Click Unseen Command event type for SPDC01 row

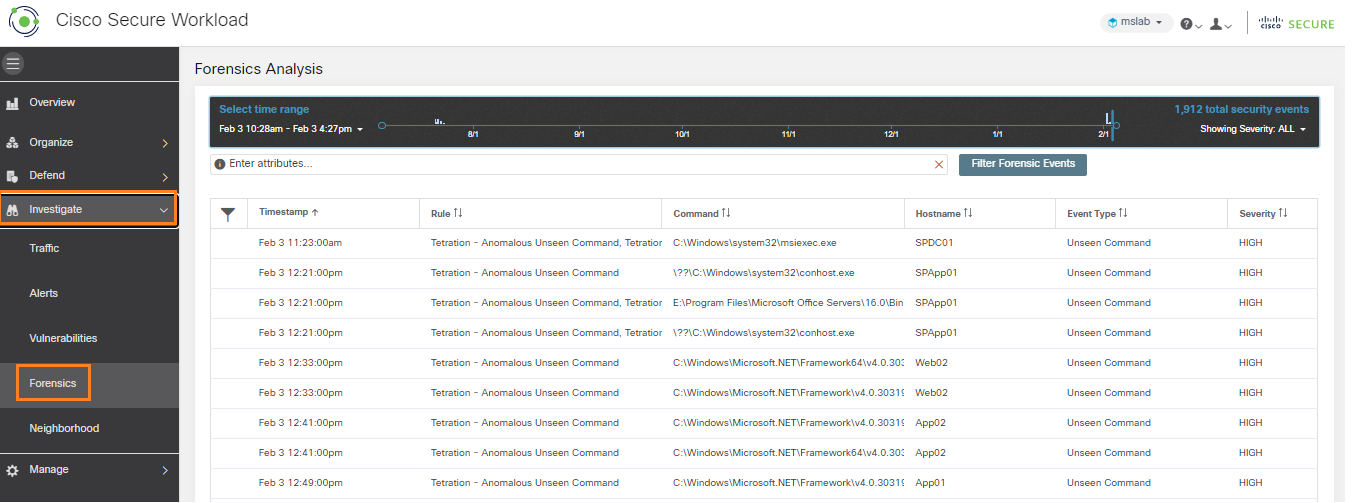pyautogui.click(x=1109, y=243)
